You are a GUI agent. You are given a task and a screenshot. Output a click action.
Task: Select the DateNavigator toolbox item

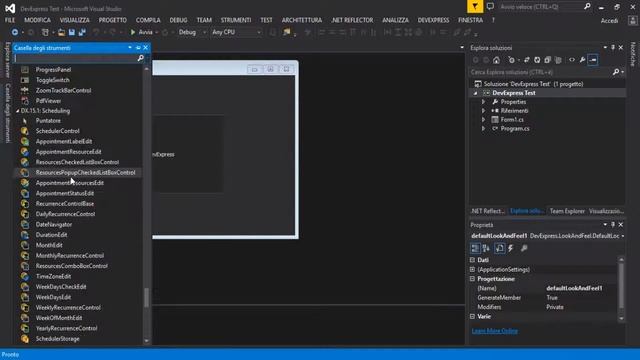54,224
